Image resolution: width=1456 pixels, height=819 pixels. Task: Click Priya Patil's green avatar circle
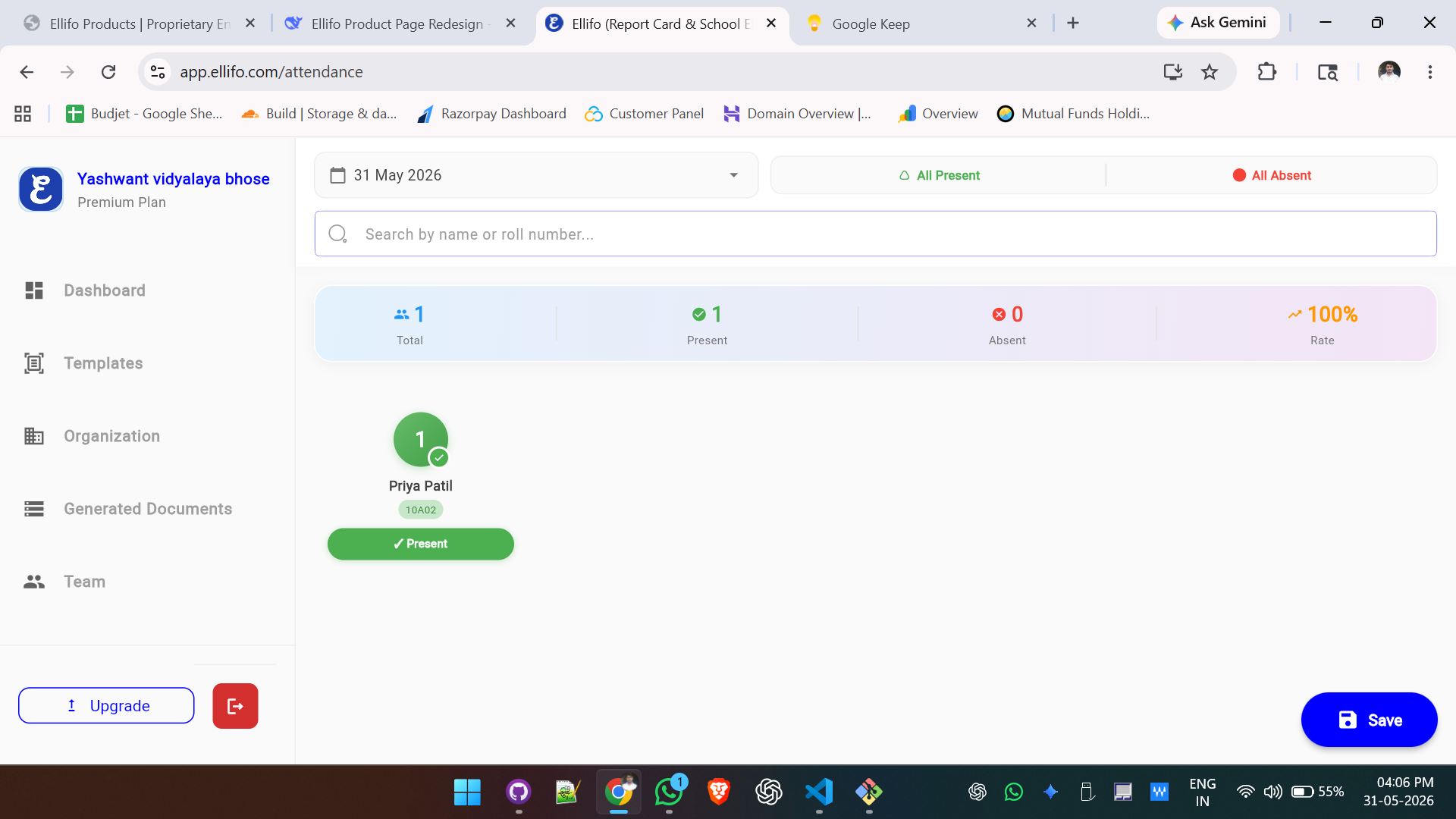point(421,440)
